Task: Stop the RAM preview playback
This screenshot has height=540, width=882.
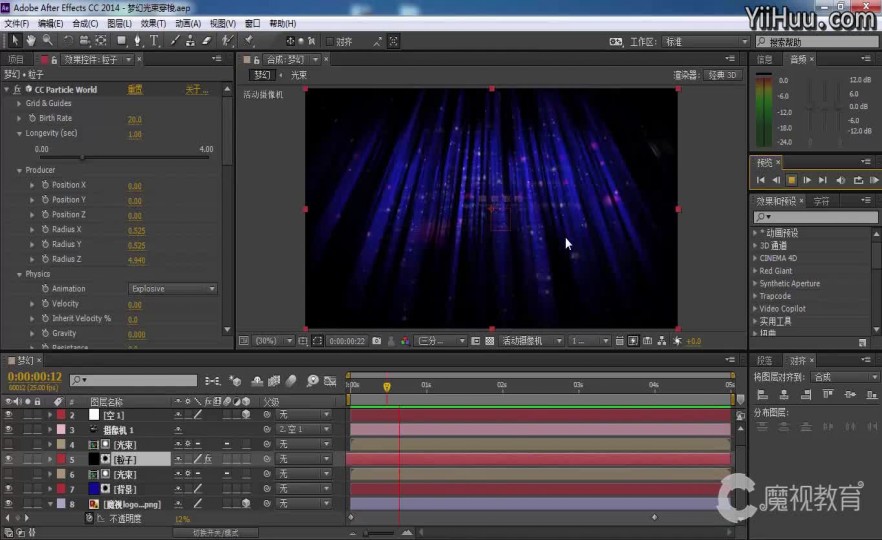Action: click(791, 180)
